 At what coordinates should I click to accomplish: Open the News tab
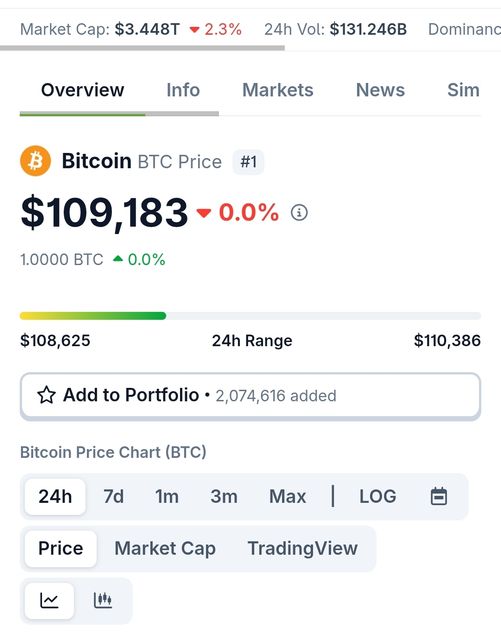380,90
